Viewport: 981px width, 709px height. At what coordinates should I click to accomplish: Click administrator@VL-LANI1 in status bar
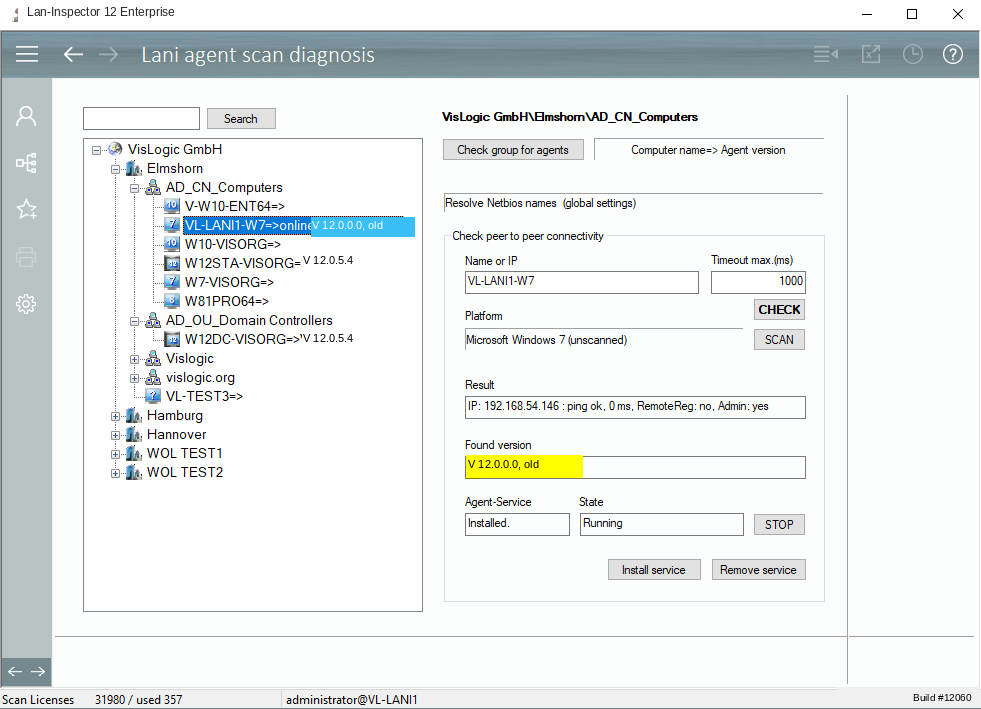tap(352, 700)
